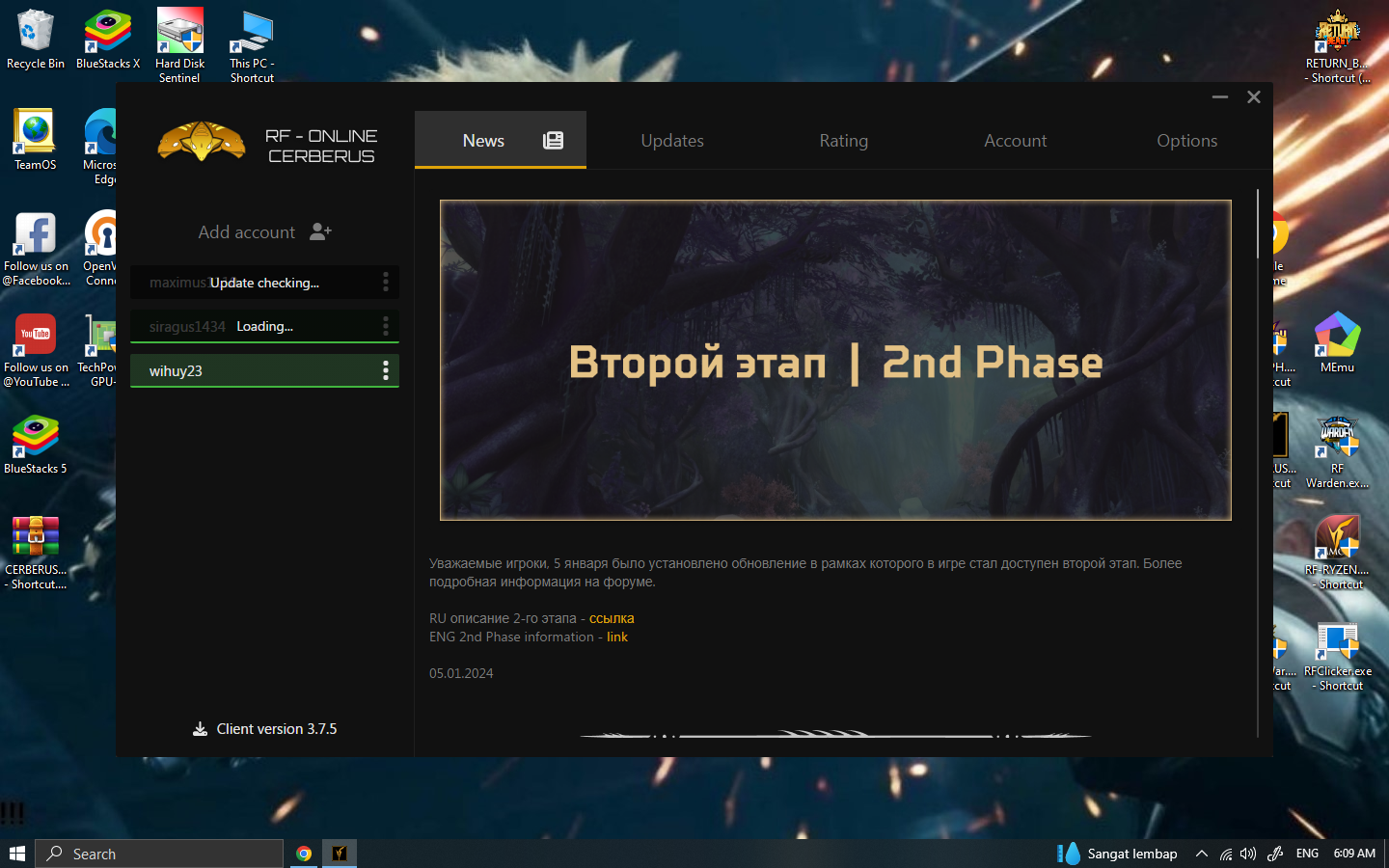Open the MEmu desktop icon

pyautogui.click(x=1338, y=342)
